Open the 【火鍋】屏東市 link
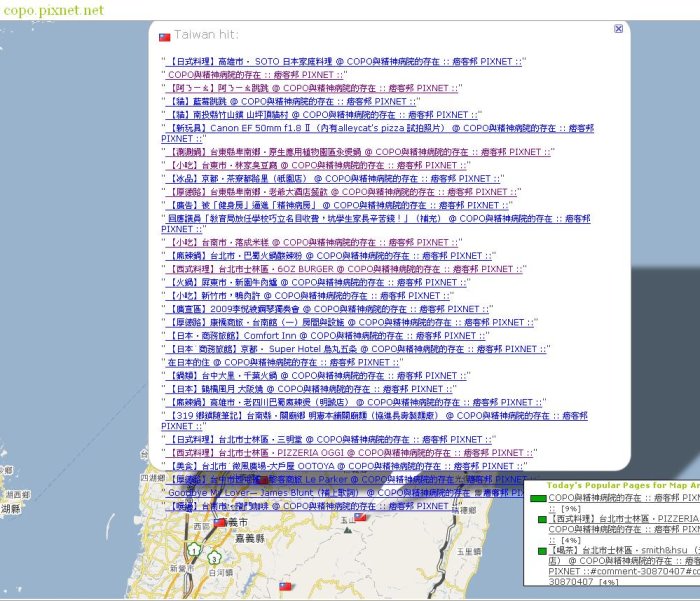This screenshot has height=601, width=700. [316, 283]
